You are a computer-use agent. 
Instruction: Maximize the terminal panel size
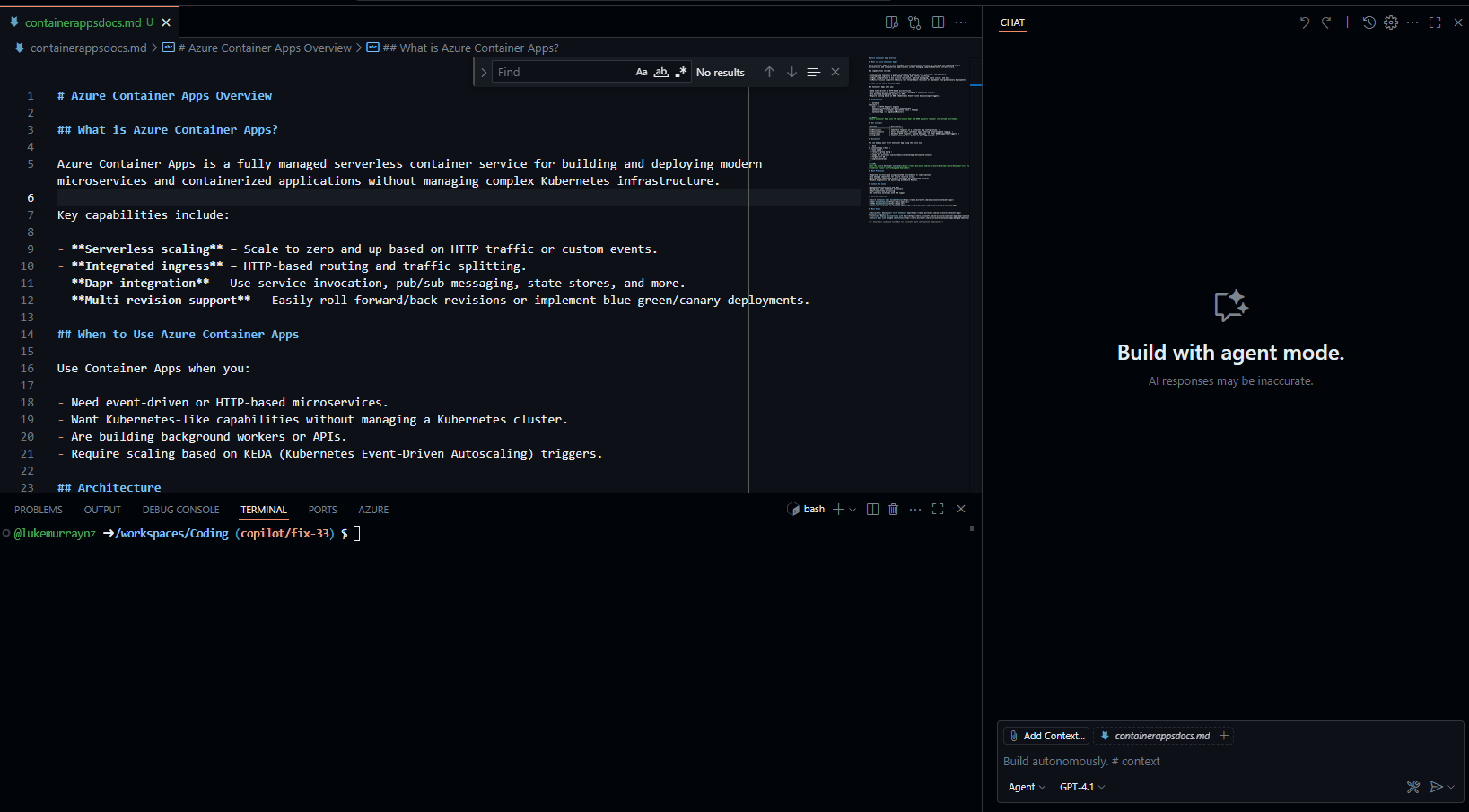click(x=938, y=509)
